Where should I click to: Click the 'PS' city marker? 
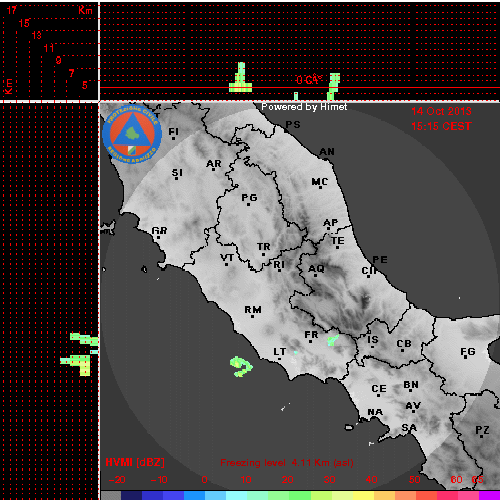tap(293, 126)
